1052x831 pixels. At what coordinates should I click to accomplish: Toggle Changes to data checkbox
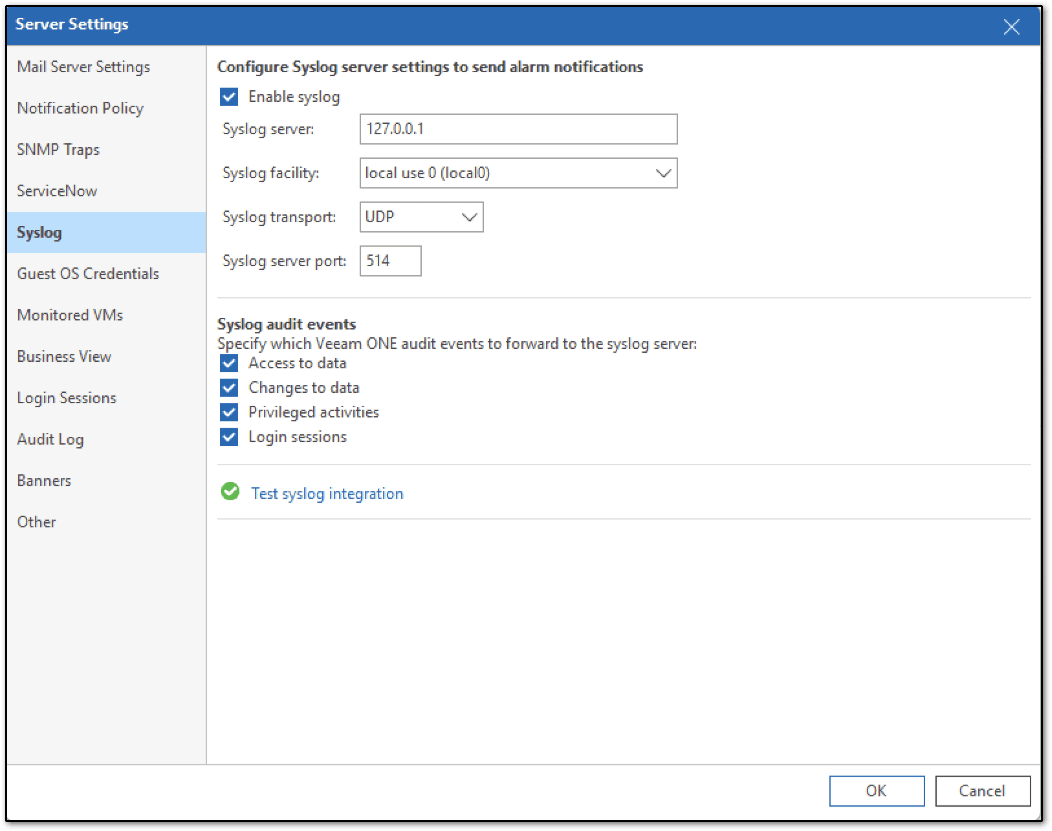pyautogui.click(x=230, y=388)
